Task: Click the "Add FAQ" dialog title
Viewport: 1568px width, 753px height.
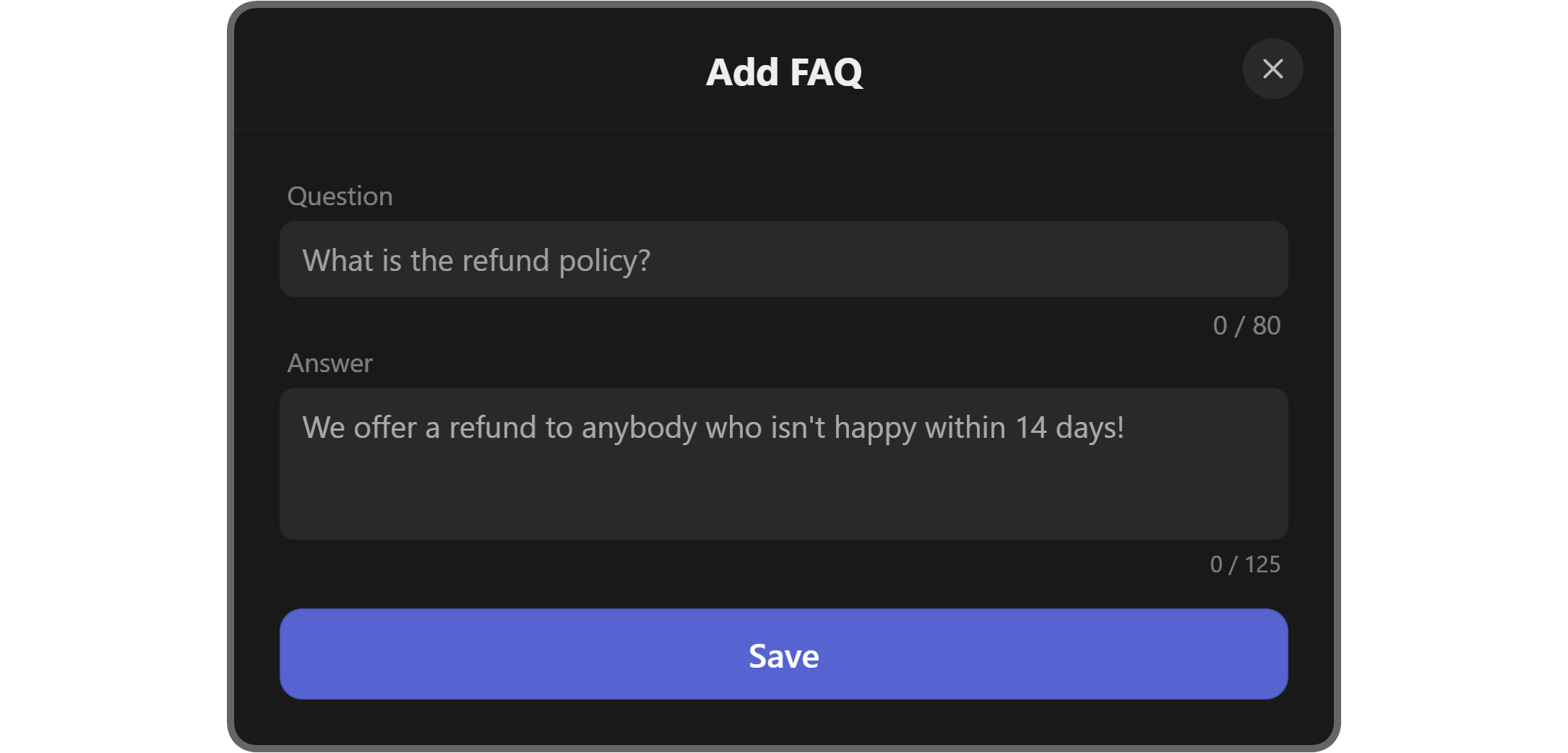Action: tap(784, 72)
